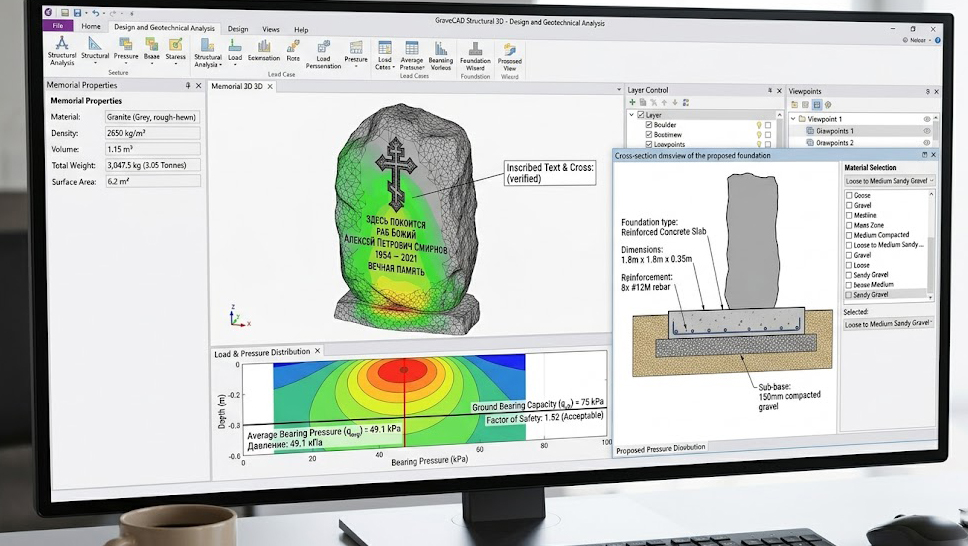Move layer up in Layer Control
968x546 pixels.
pos(664,103)
